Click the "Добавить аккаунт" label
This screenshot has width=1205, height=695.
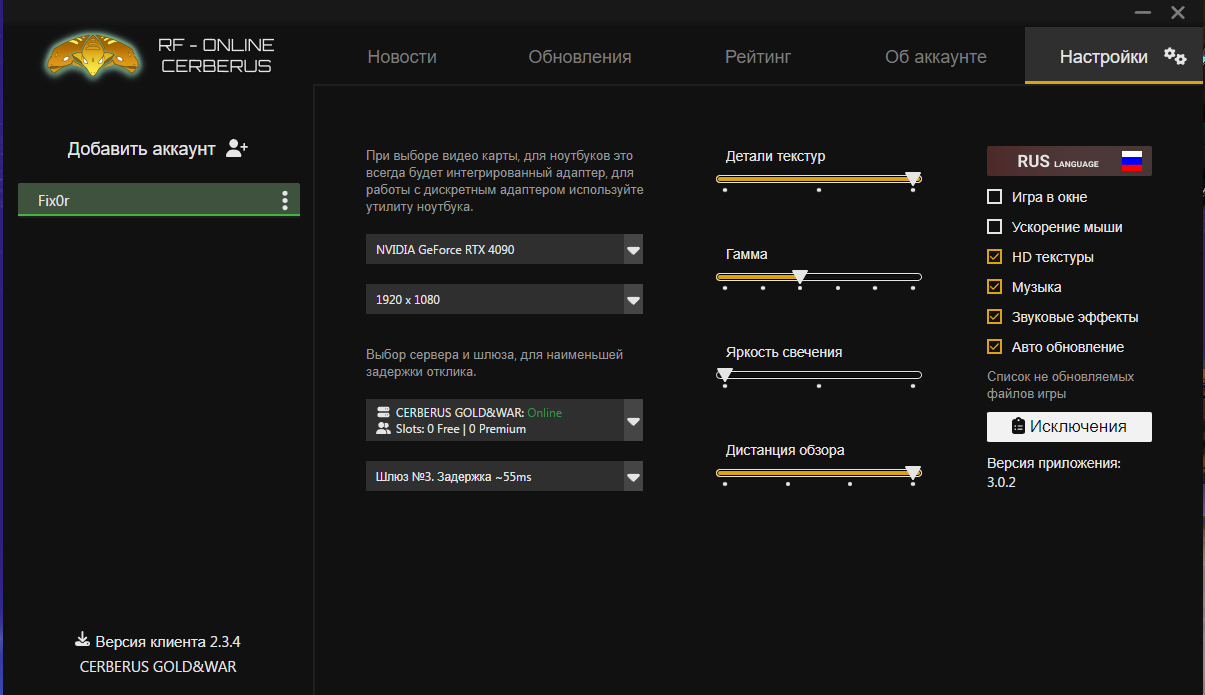141,149
